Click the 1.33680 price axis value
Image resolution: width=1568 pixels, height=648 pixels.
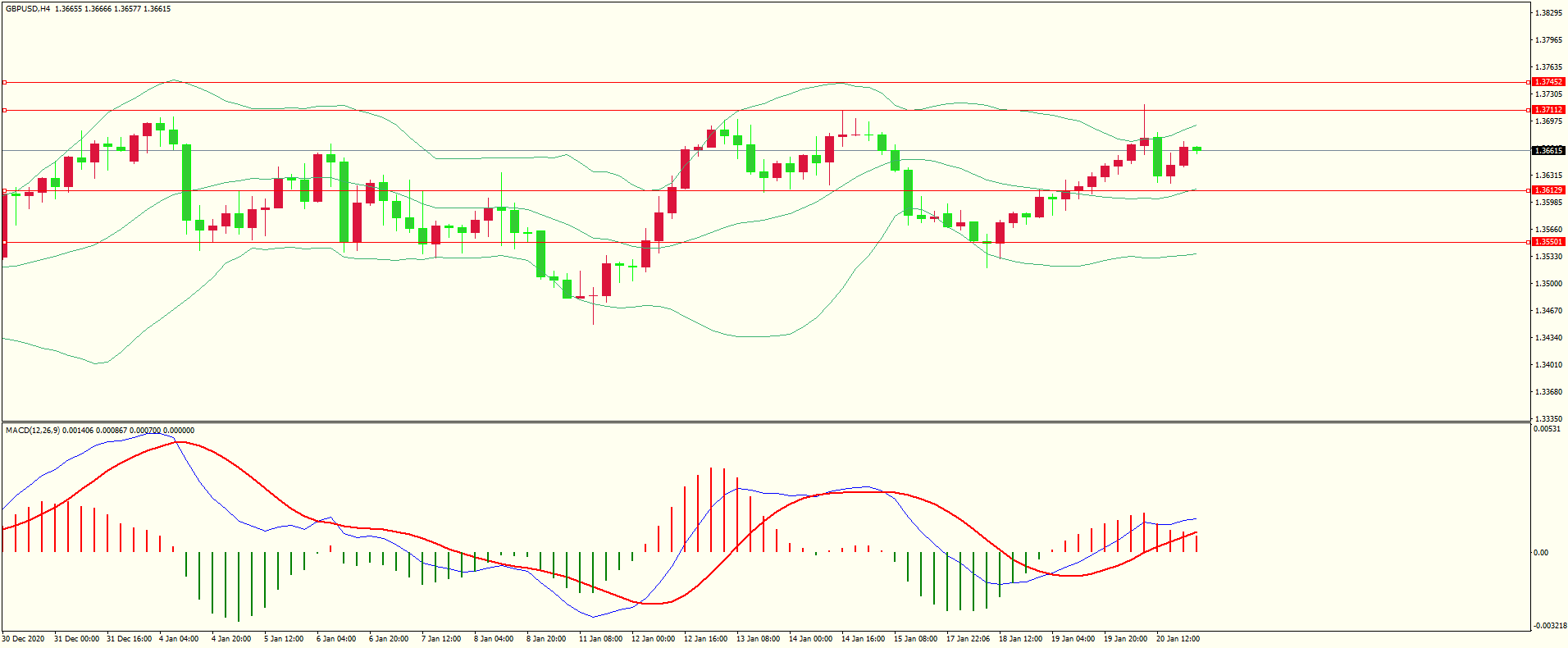point(1548,392)
